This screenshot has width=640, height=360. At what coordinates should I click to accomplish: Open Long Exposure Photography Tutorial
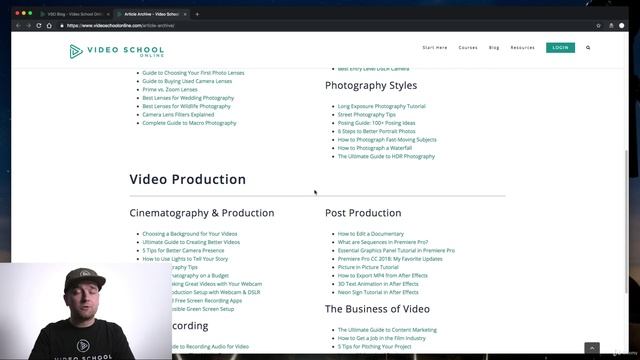click(381, 106)
